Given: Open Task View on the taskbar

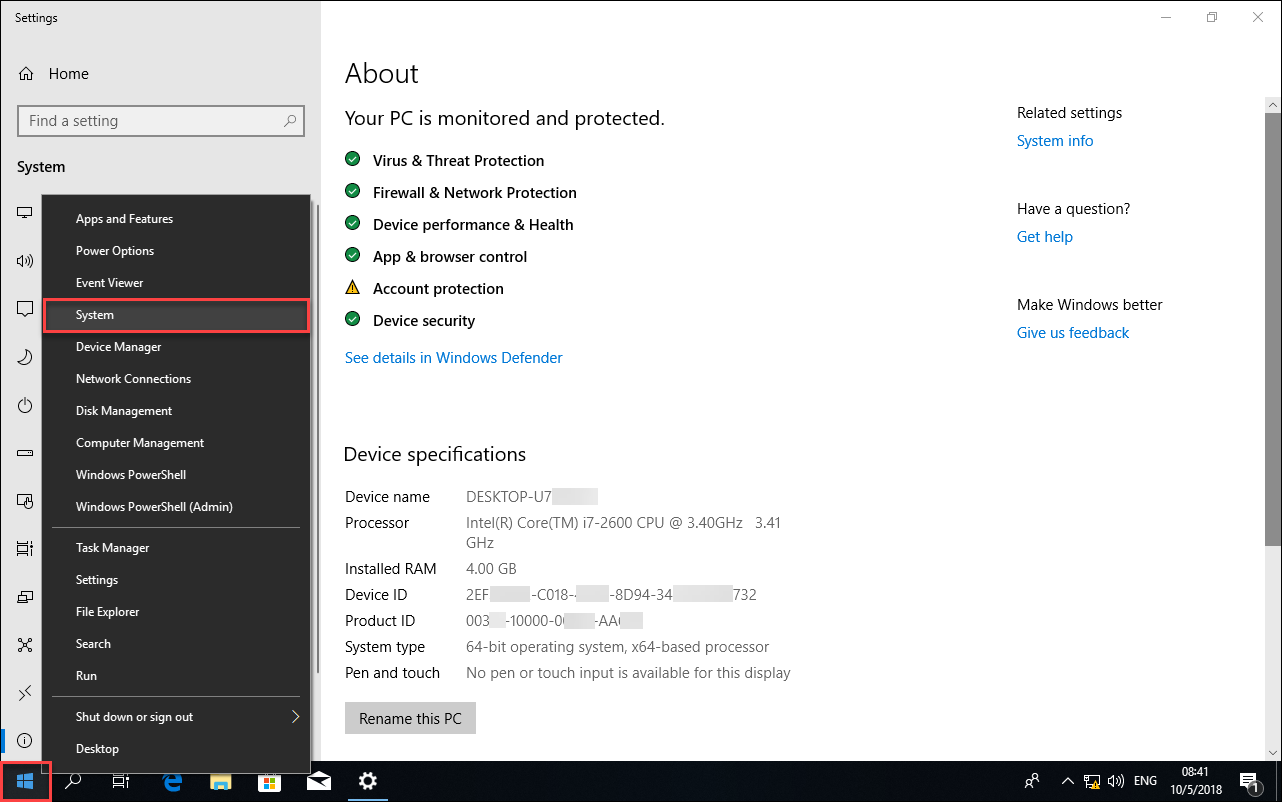Looking at the screenshot, I should (121, 781).
